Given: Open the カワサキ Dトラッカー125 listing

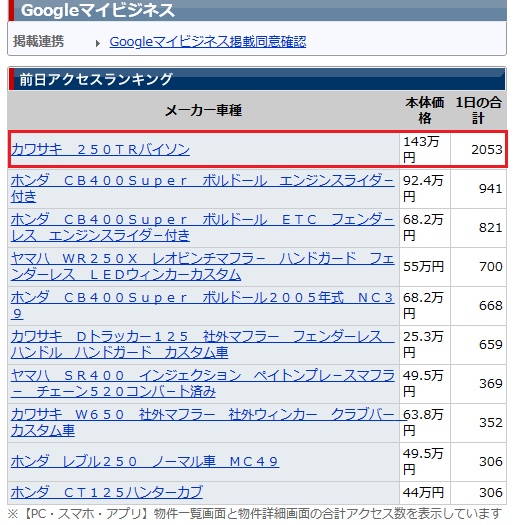Looking at the screenshot, I should (203, 345).
